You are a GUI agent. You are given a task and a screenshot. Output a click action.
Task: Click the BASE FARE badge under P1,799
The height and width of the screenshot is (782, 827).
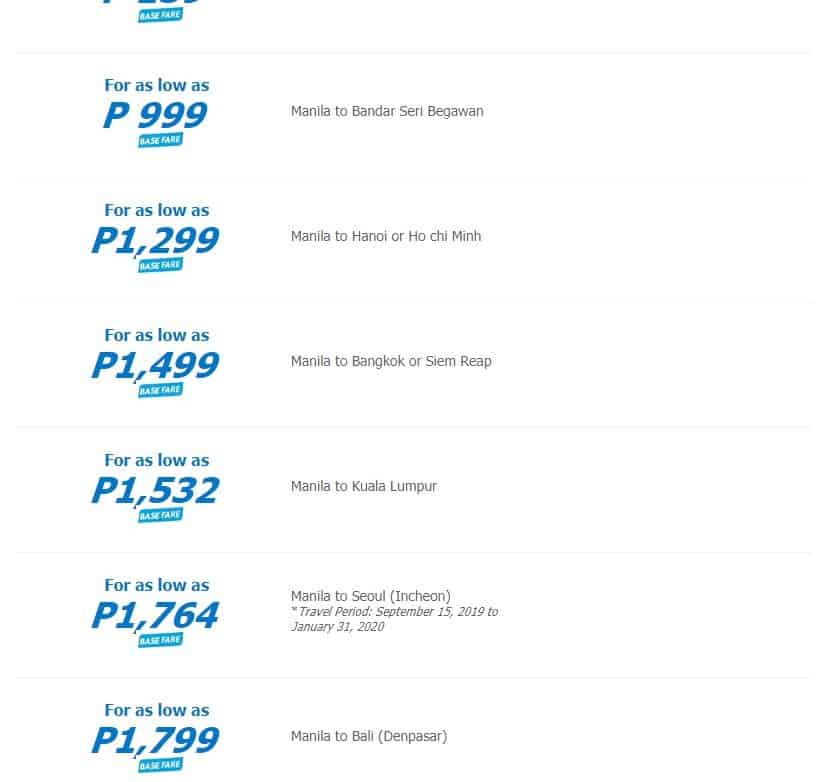[159, 765]
